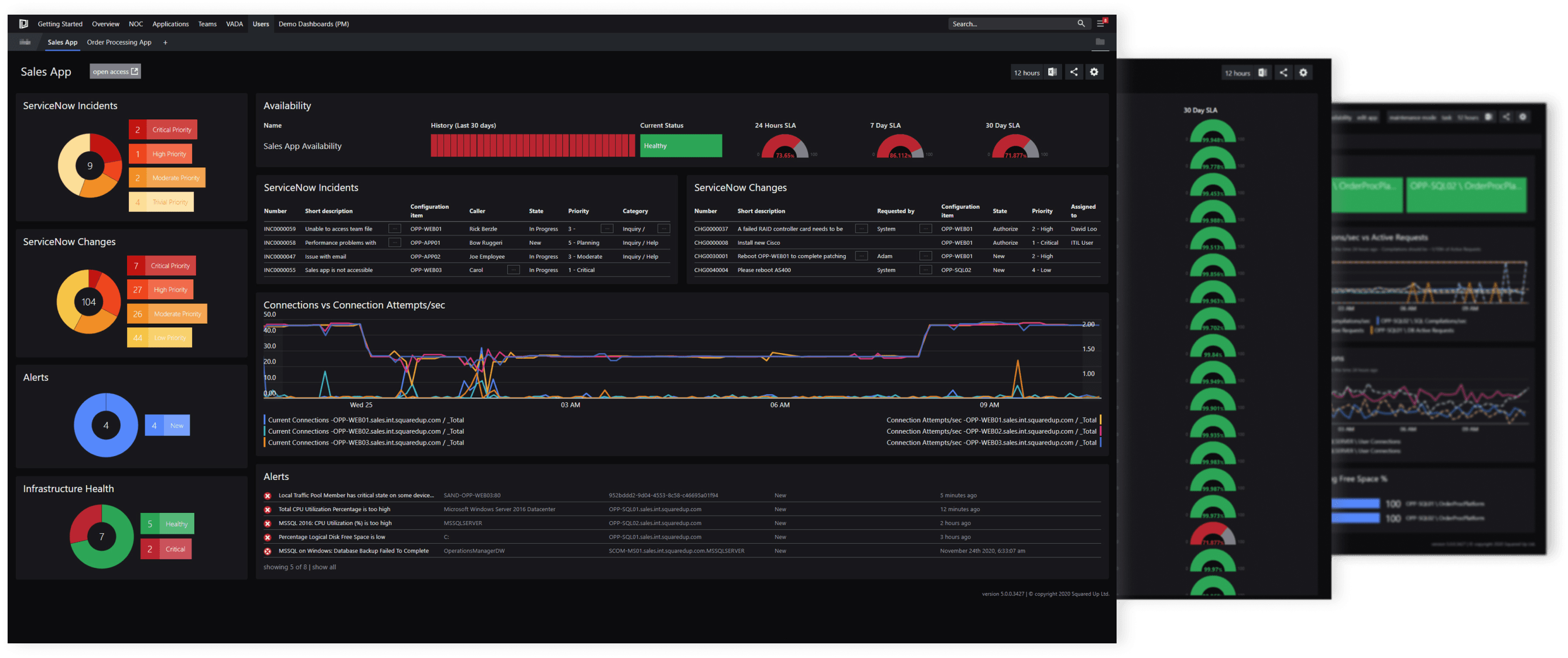Click the 24 Hours SLA gauge 73.65%
Viewport: 1568px width, 658px height.
(x=785, y=146)
